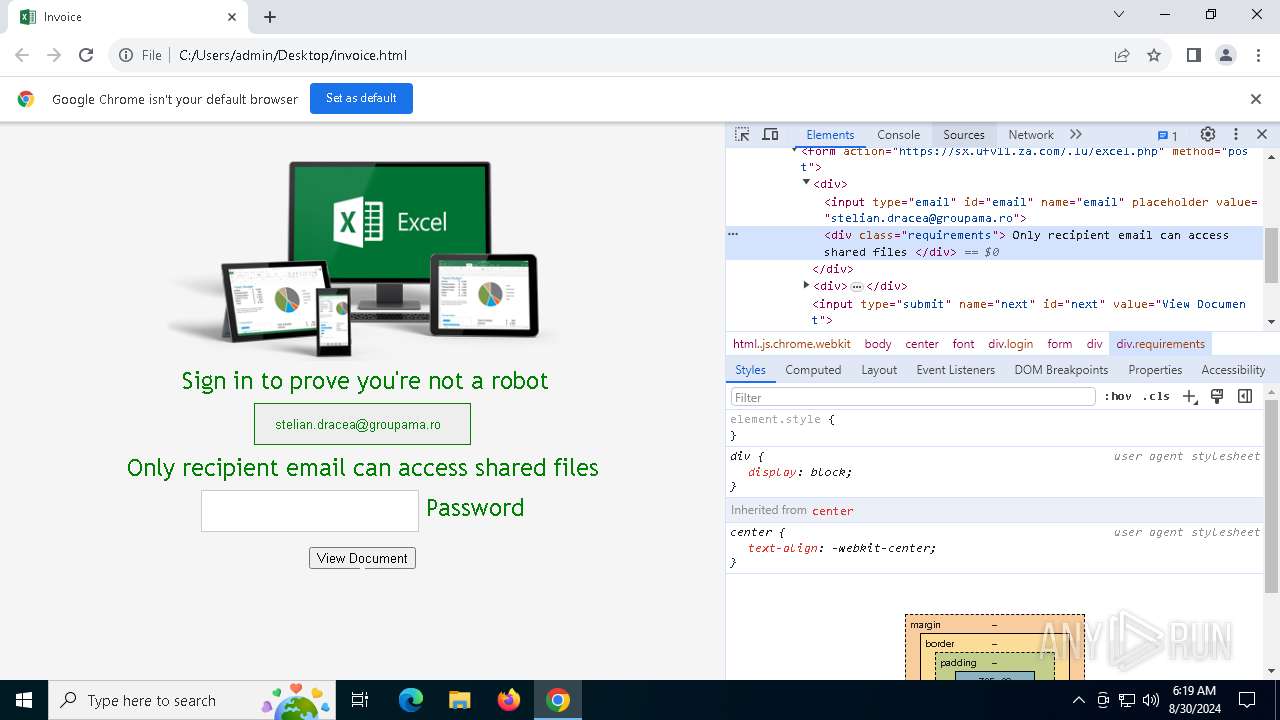Open a new tab

coord(270,17)
